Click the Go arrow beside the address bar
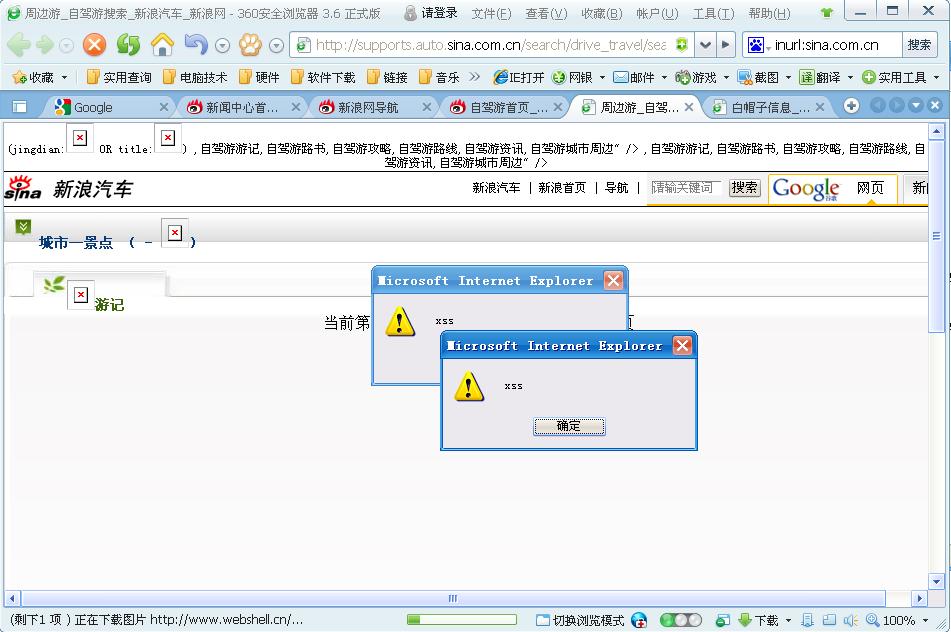 tap(725, 45)
